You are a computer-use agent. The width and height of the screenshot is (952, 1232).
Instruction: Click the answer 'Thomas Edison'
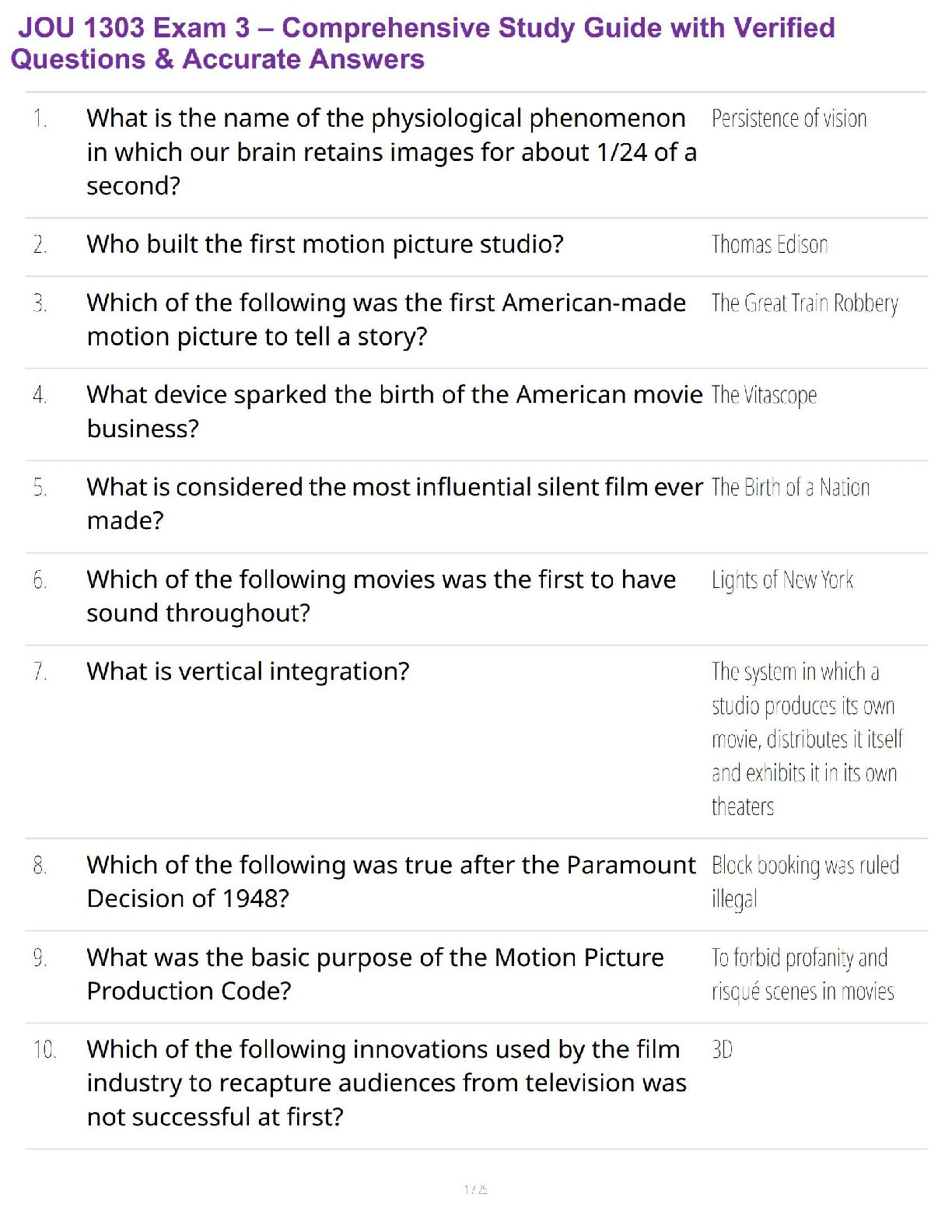pos(769,245)
